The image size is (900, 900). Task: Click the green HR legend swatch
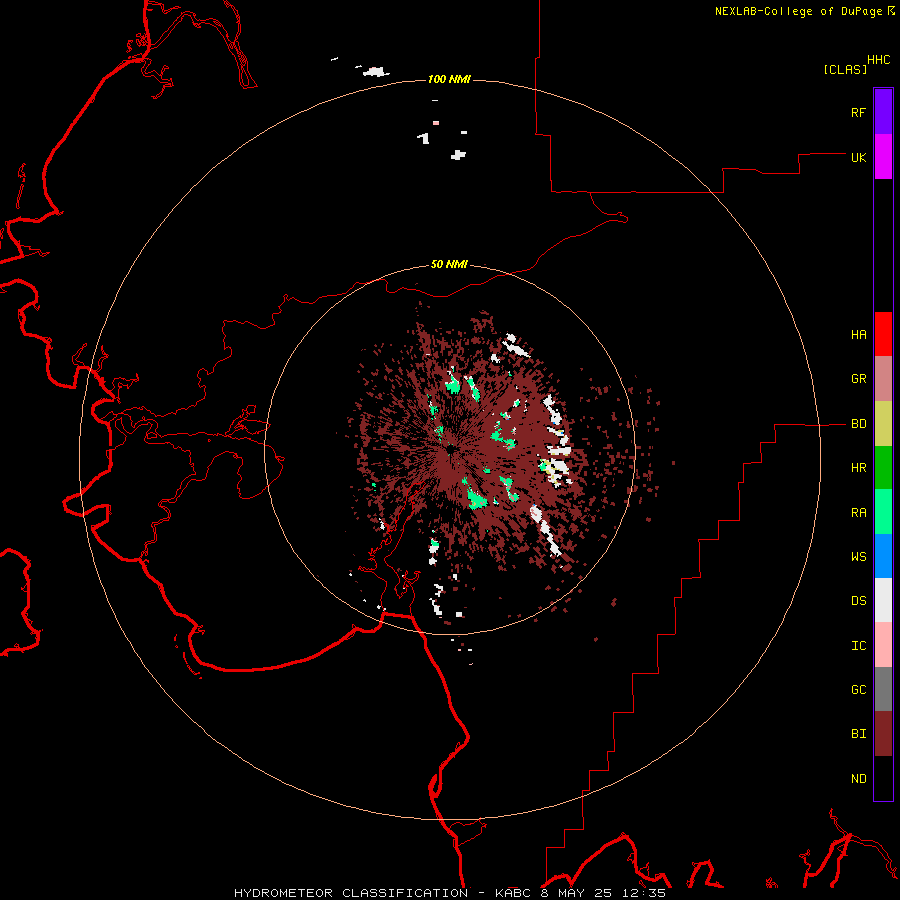883,468
